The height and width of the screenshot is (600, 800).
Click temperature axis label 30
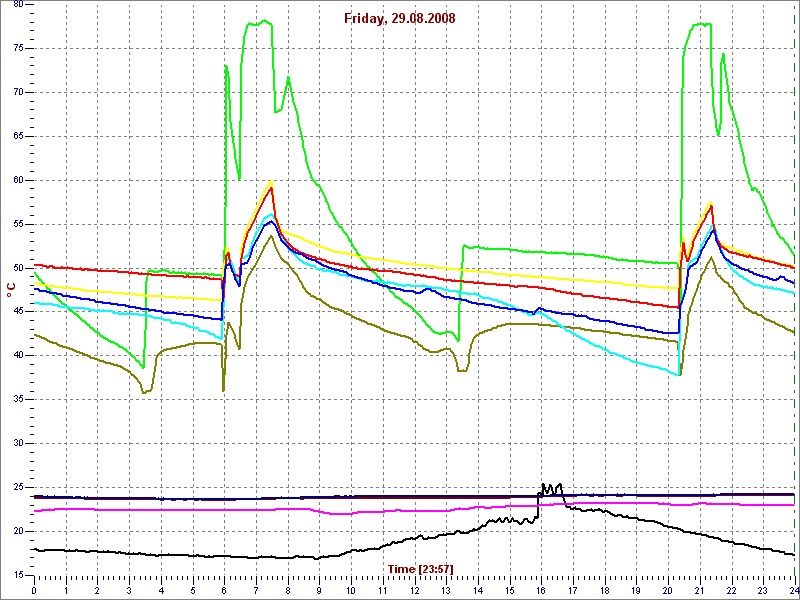point(16,444)
